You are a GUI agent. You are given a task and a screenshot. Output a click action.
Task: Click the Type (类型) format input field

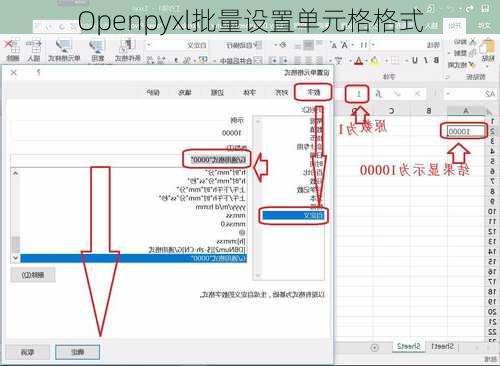coord(129,160)
